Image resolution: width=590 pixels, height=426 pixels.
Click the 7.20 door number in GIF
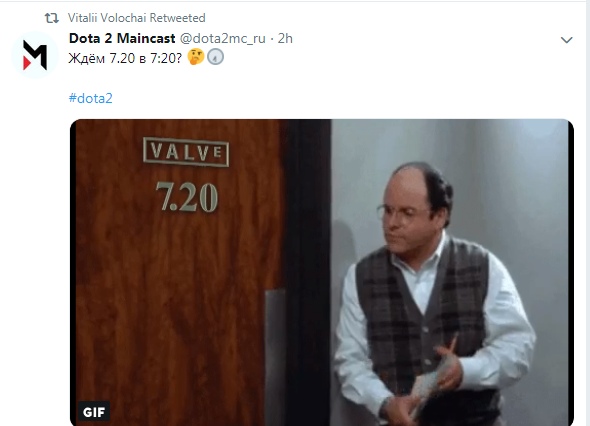[187, 197]
